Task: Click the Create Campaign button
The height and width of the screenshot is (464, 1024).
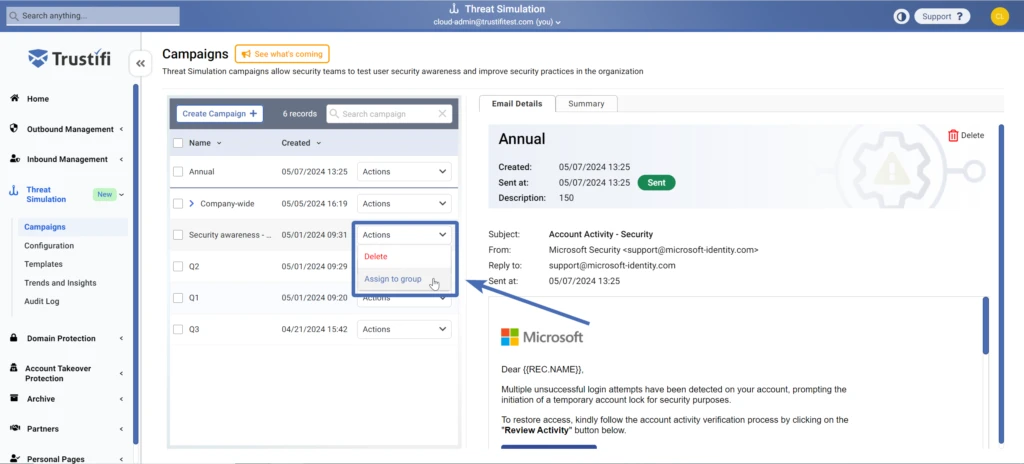Action: coord(219,114)
